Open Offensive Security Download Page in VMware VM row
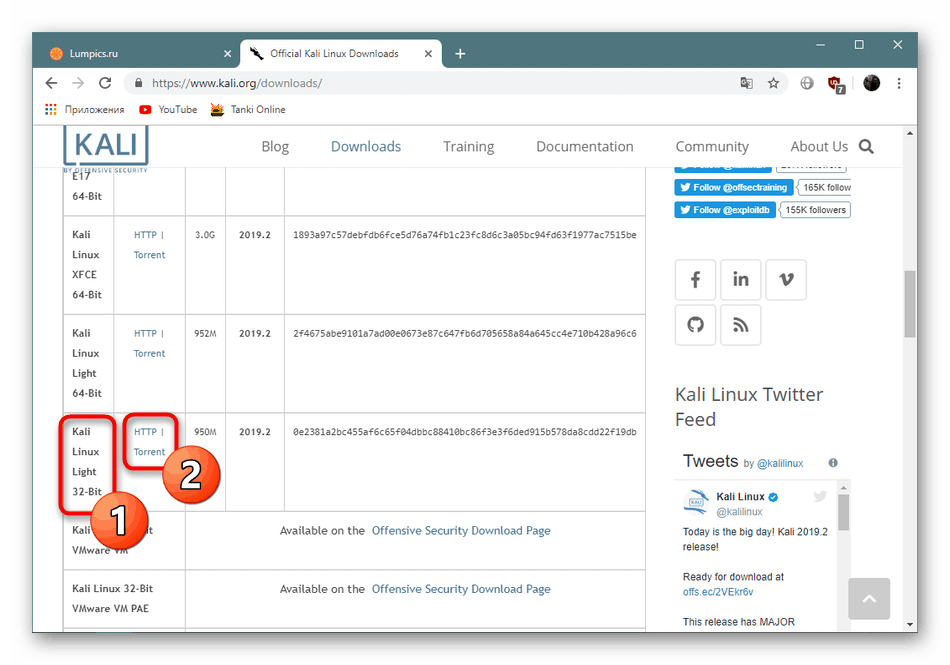The width and height of the screenshot is (950, 665). [461, 531]
